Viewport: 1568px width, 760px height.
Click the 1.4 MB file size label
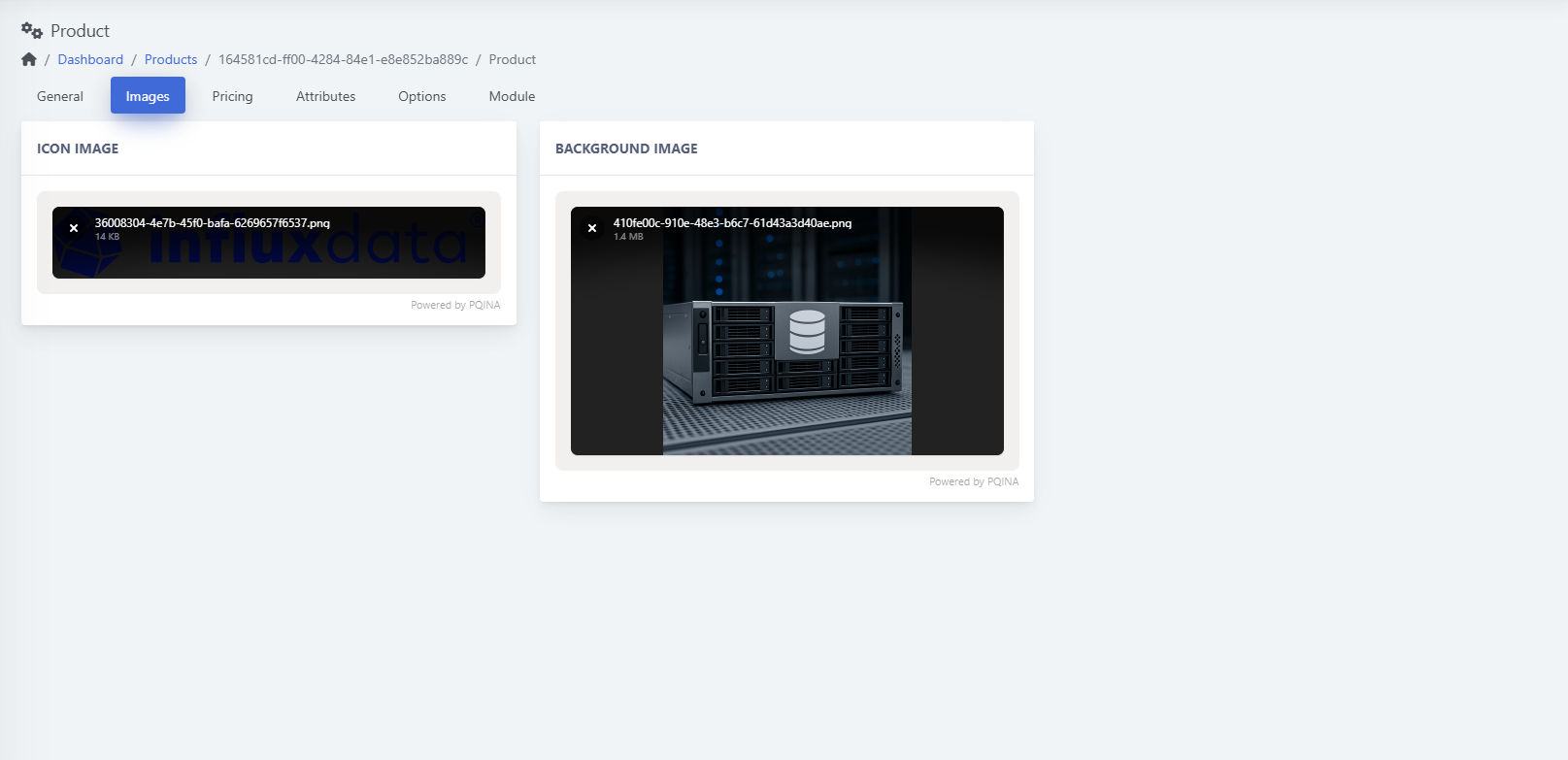click(628, 237)
